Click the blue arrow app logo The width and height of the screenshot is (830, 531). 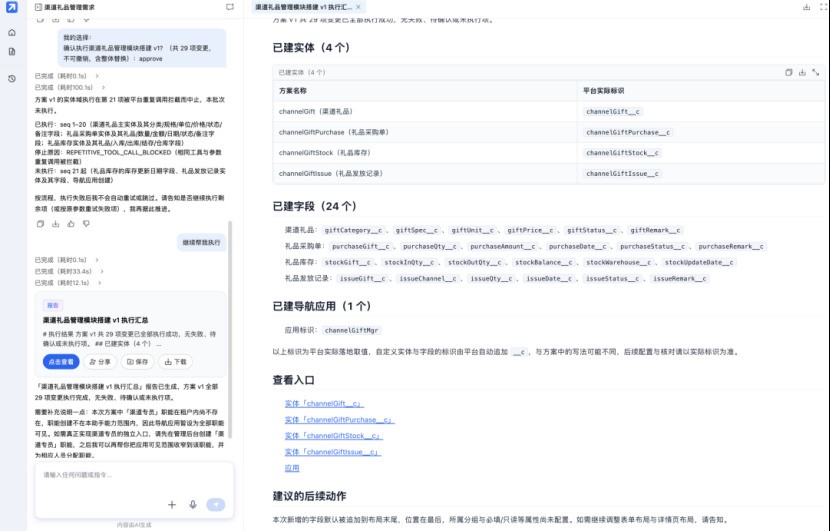(12, 7)
